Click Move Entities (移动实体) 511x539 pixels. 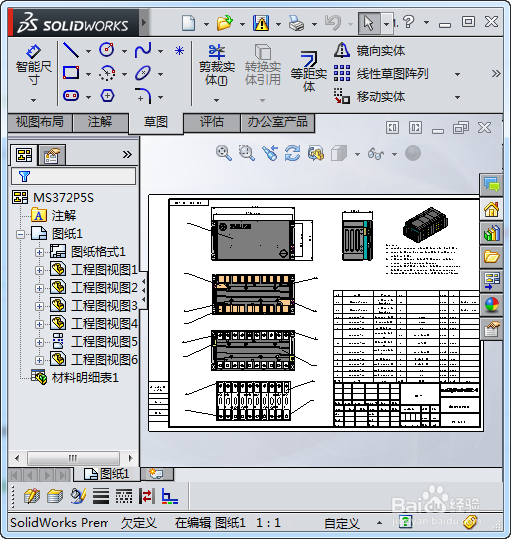pyautogui.click(x=369, y=97)
